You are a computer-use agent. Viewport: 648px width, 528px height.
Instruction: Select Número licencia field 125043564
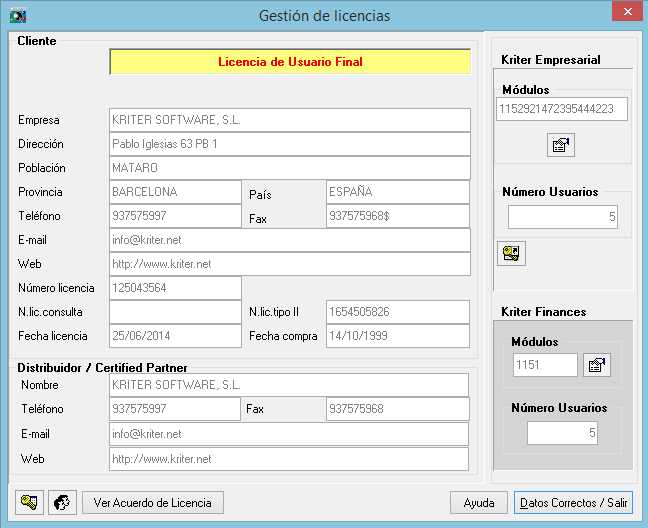point(175,288)
